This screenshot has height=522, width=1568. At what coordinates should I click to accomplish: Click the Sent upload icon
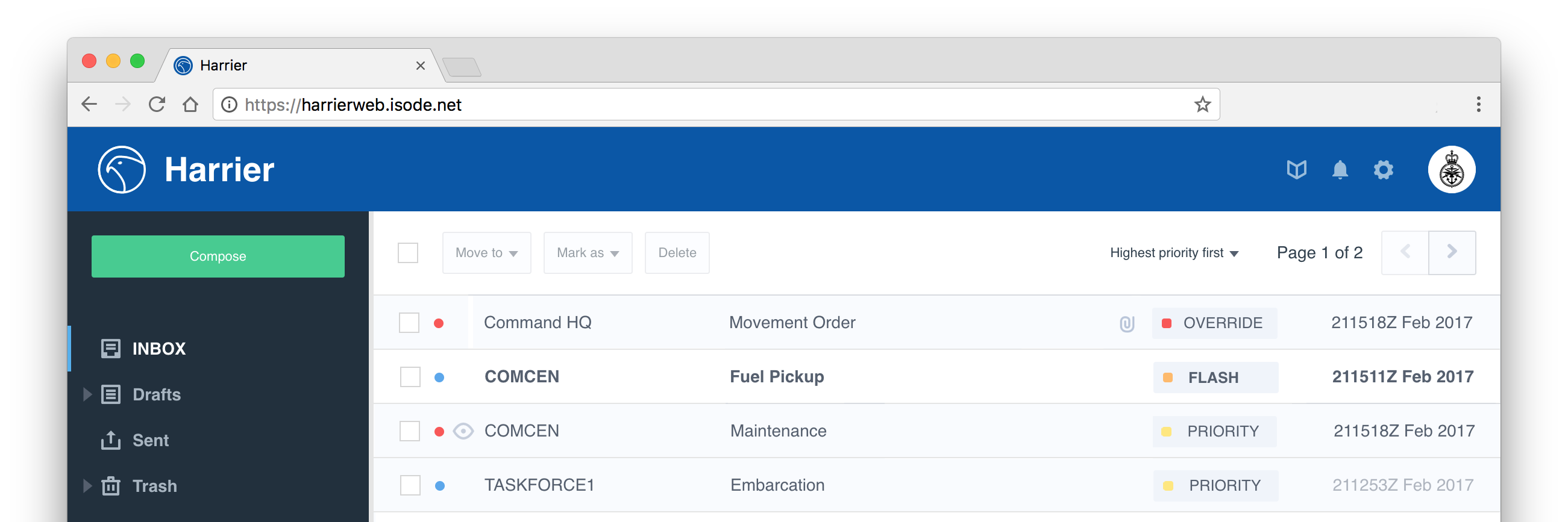coord(111,440)
